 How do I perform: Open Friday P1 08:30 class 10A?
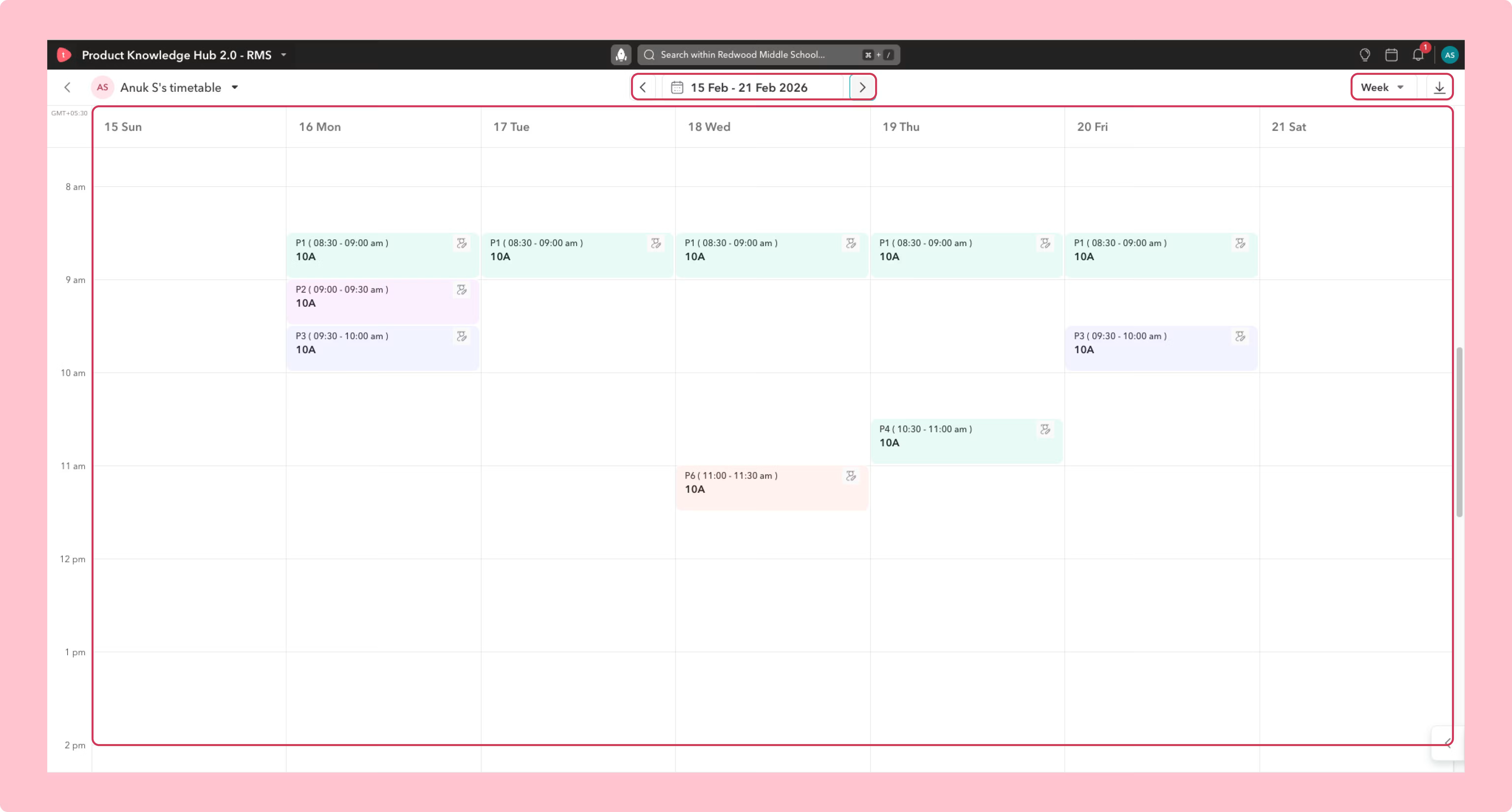[1161, 255]
